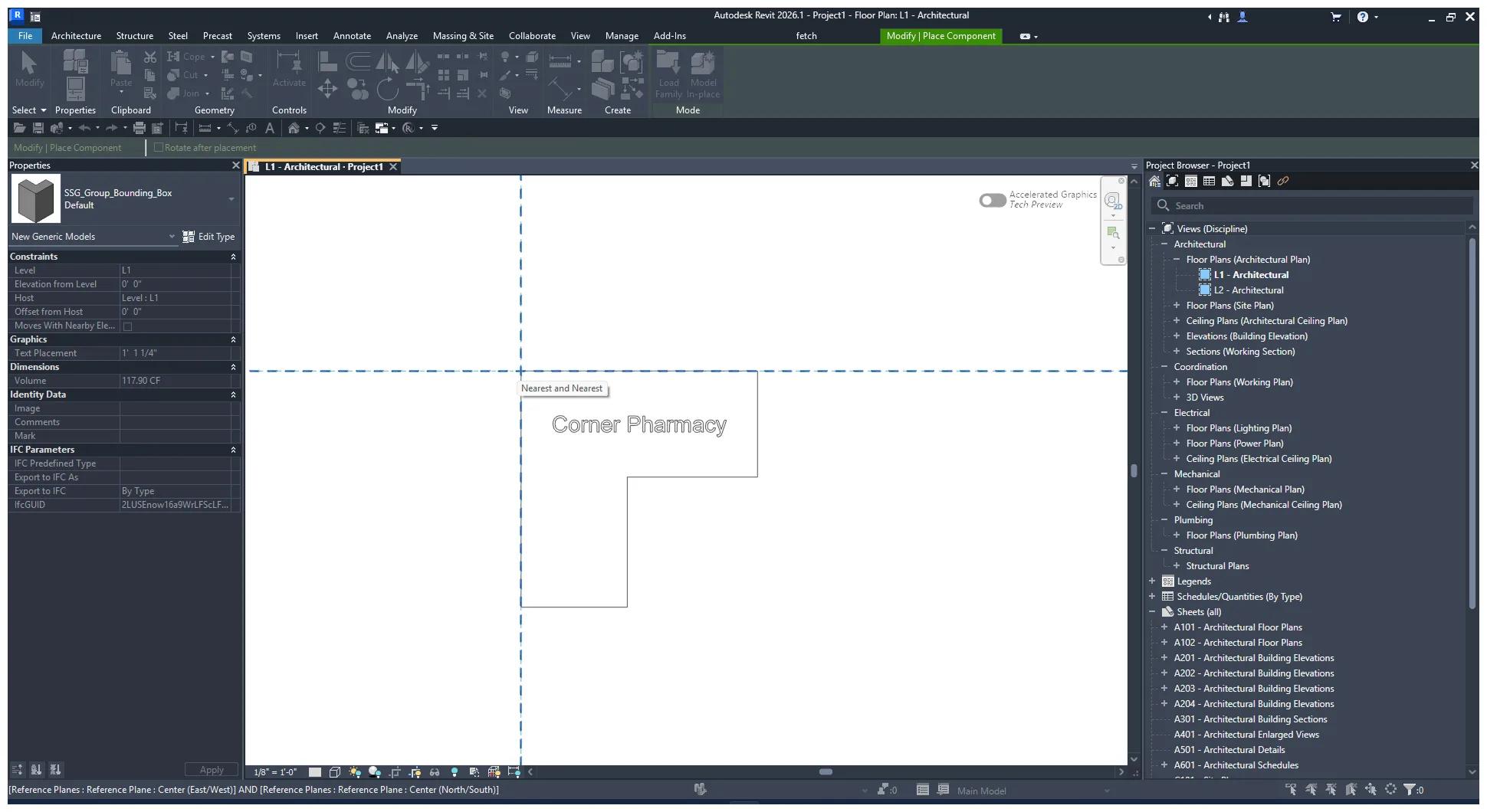Collapse the Sheets (all) node
Viewport: 1487px width, 812px height.
pyautogui.click(x=1152, y=611)
